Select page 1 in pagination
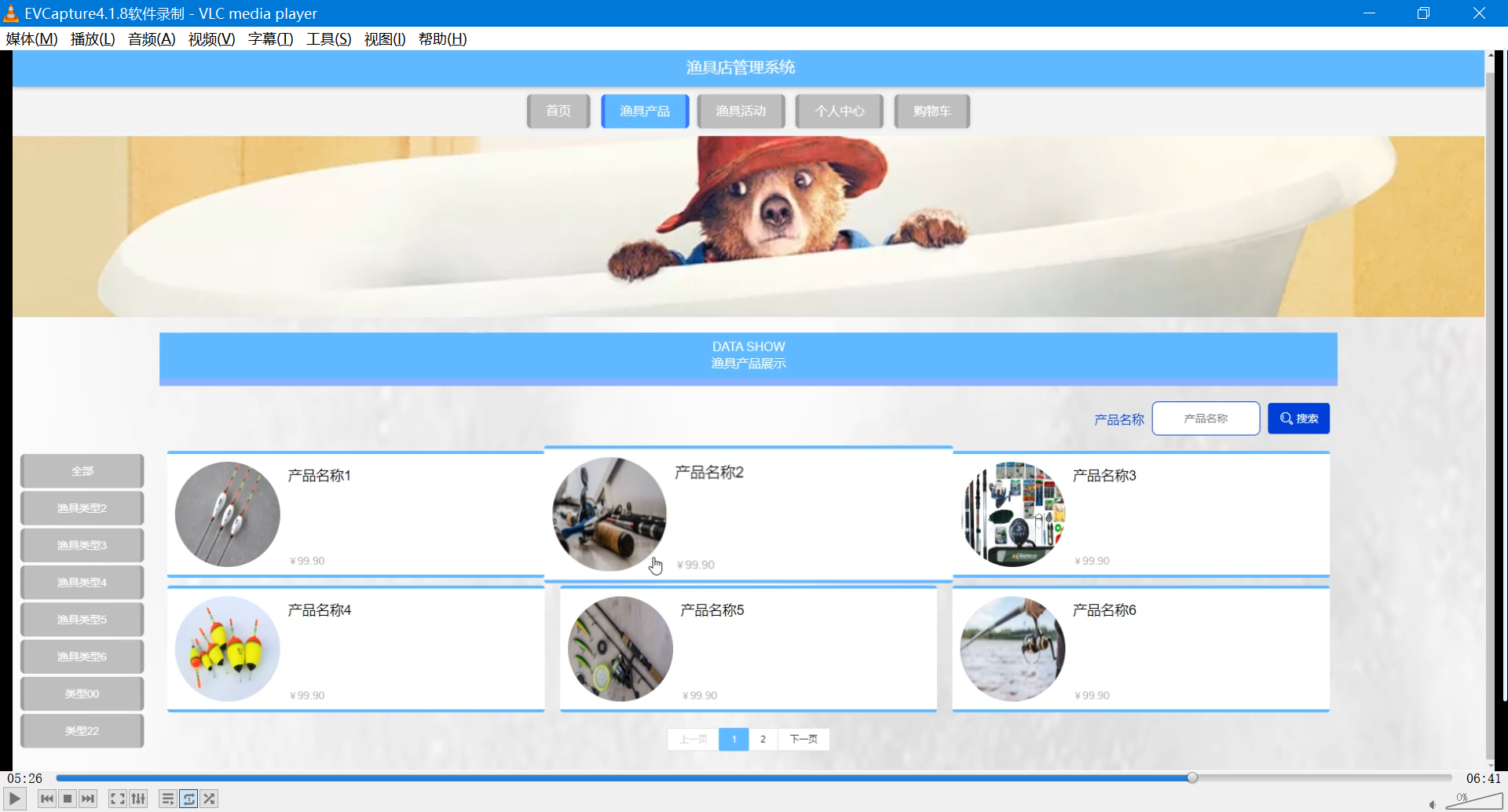 click(734, 739)
